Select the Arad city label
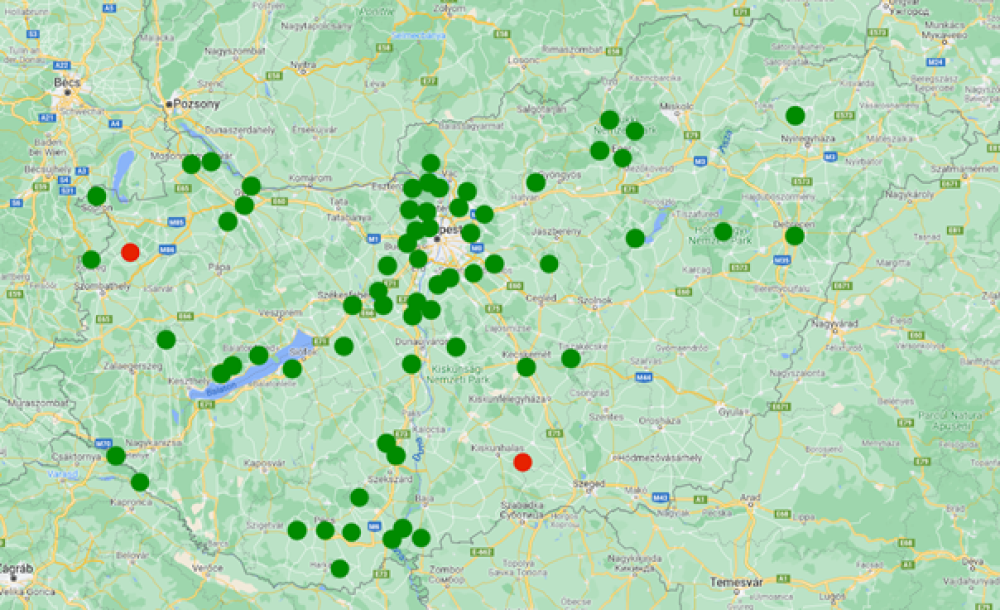The image size is (1000, 610). tap(750, 498)
